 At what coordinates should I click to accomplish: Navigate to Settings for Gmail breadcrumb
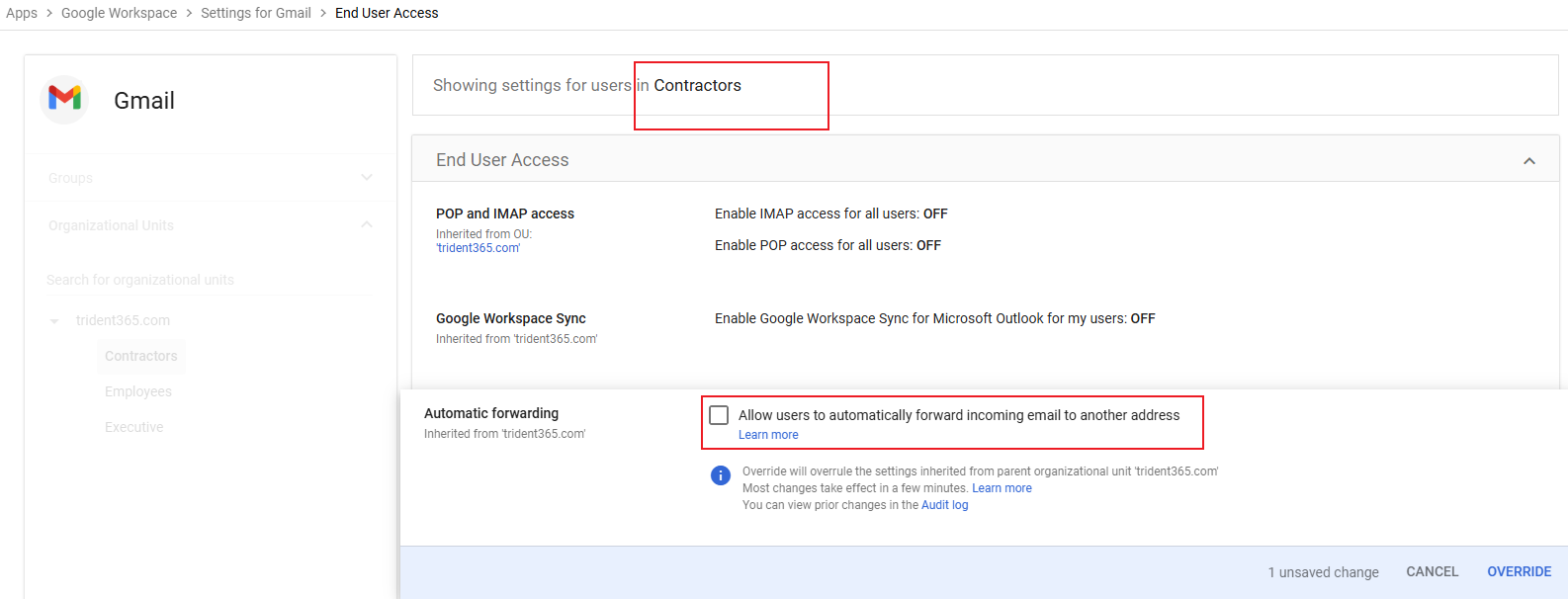click(x=255, y=13)
